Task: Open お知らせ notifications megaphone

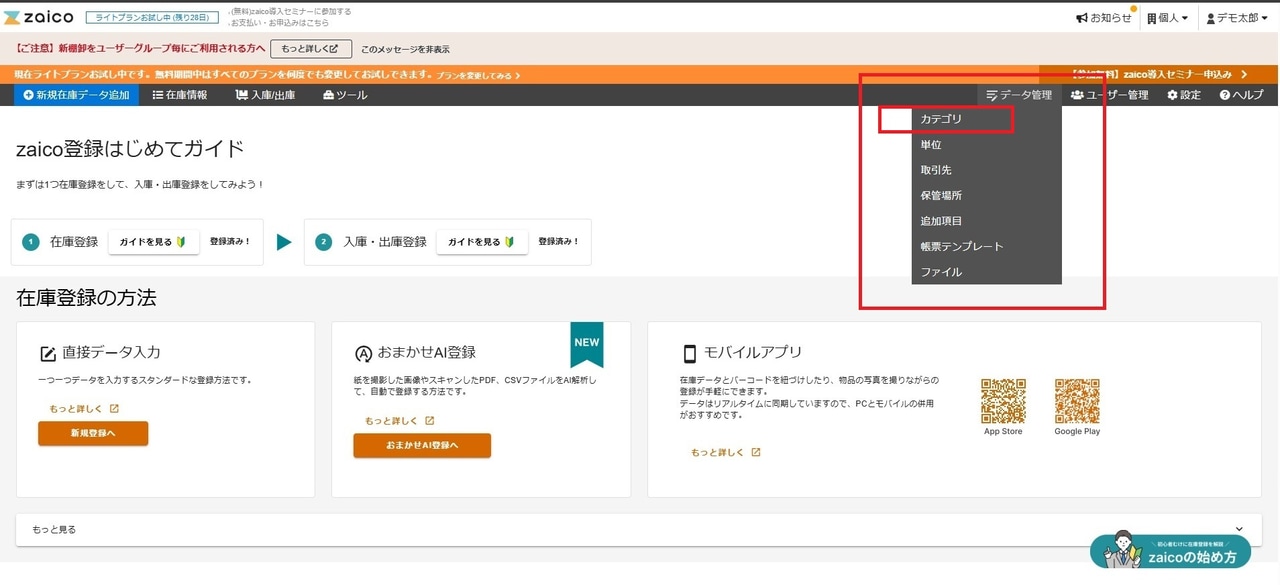Action: pos(1104,18)
